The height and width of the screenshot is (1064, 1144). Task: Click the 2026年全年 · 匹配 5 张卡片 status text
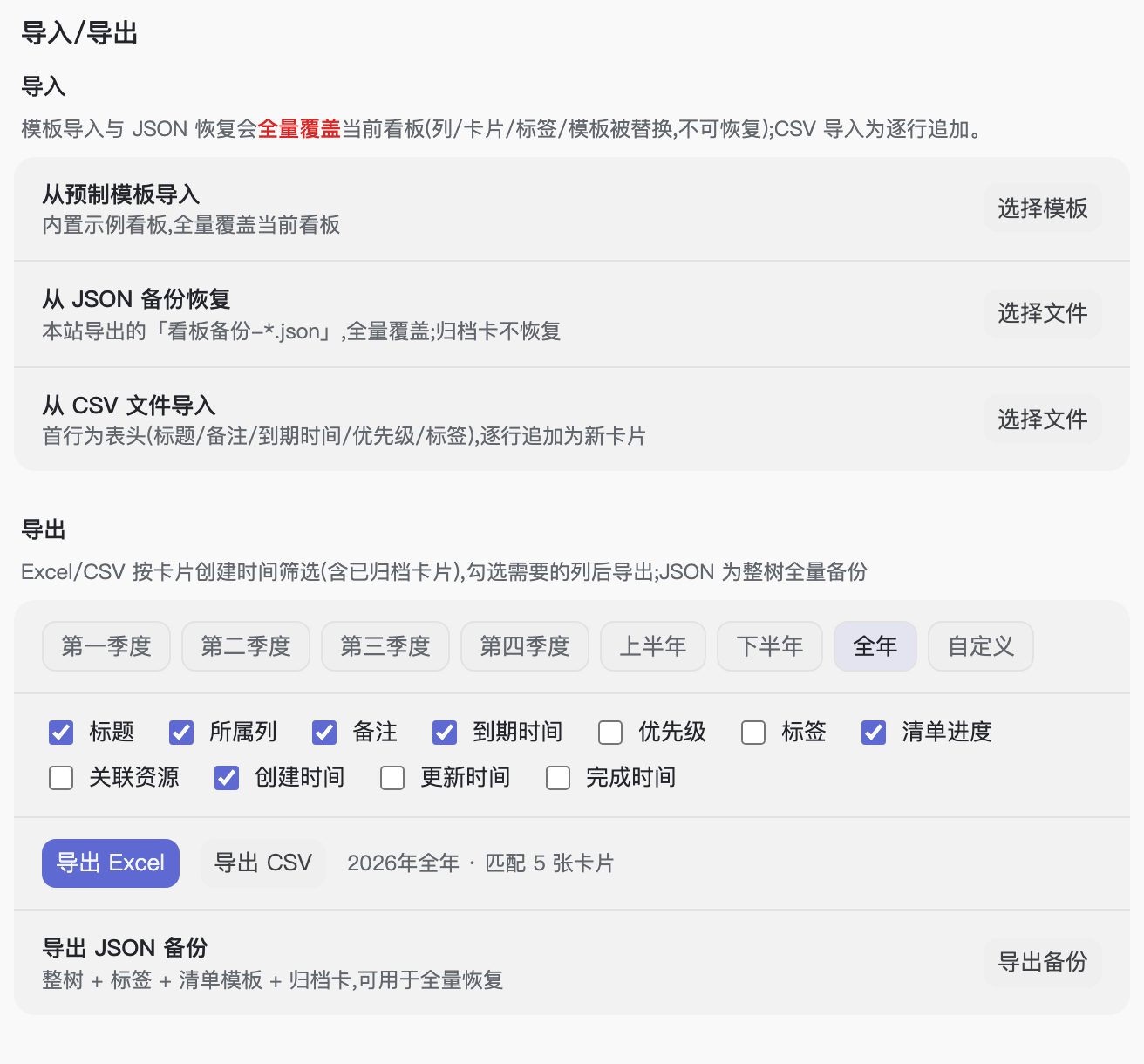(x=480, y=863)
